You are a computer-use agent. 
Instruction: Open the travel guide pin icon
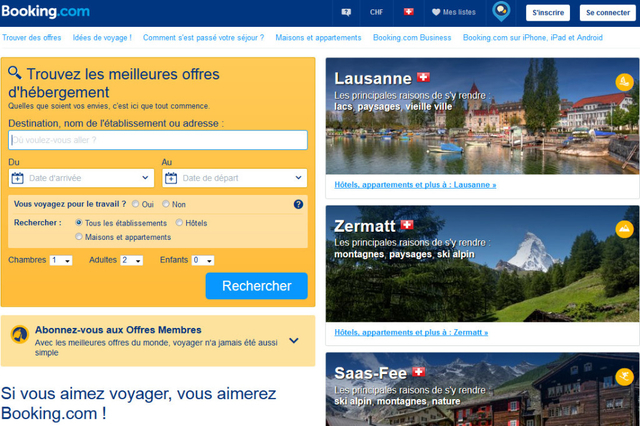point(501,11)
